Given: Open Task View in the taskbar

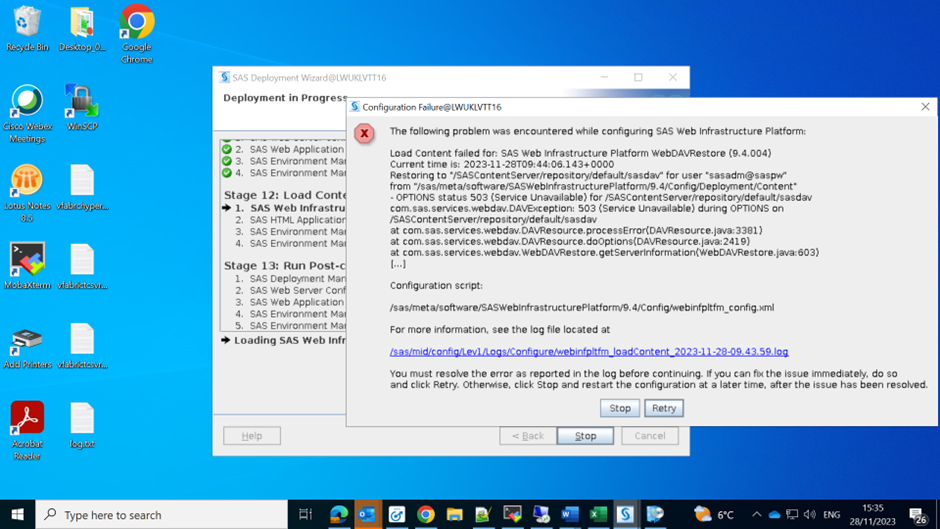Looking at the screenshot, I should click(305, 515).
